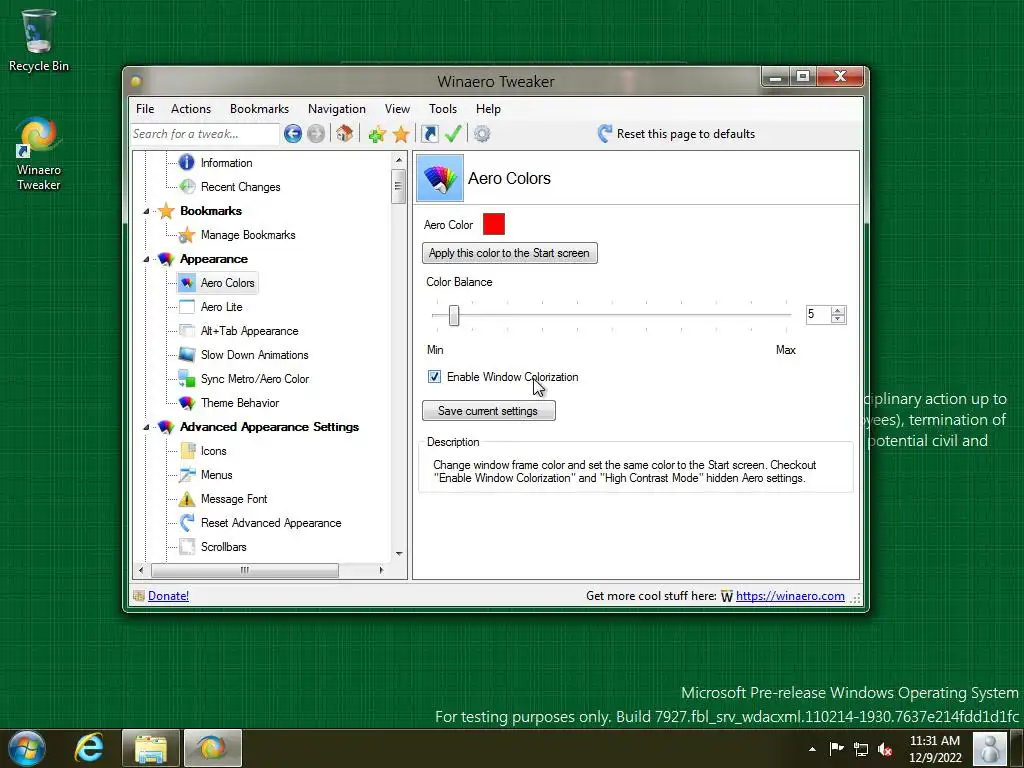This screenshot has width=1024, height=768.
Task: Open the Navigation menu
Action: [336, 109]
